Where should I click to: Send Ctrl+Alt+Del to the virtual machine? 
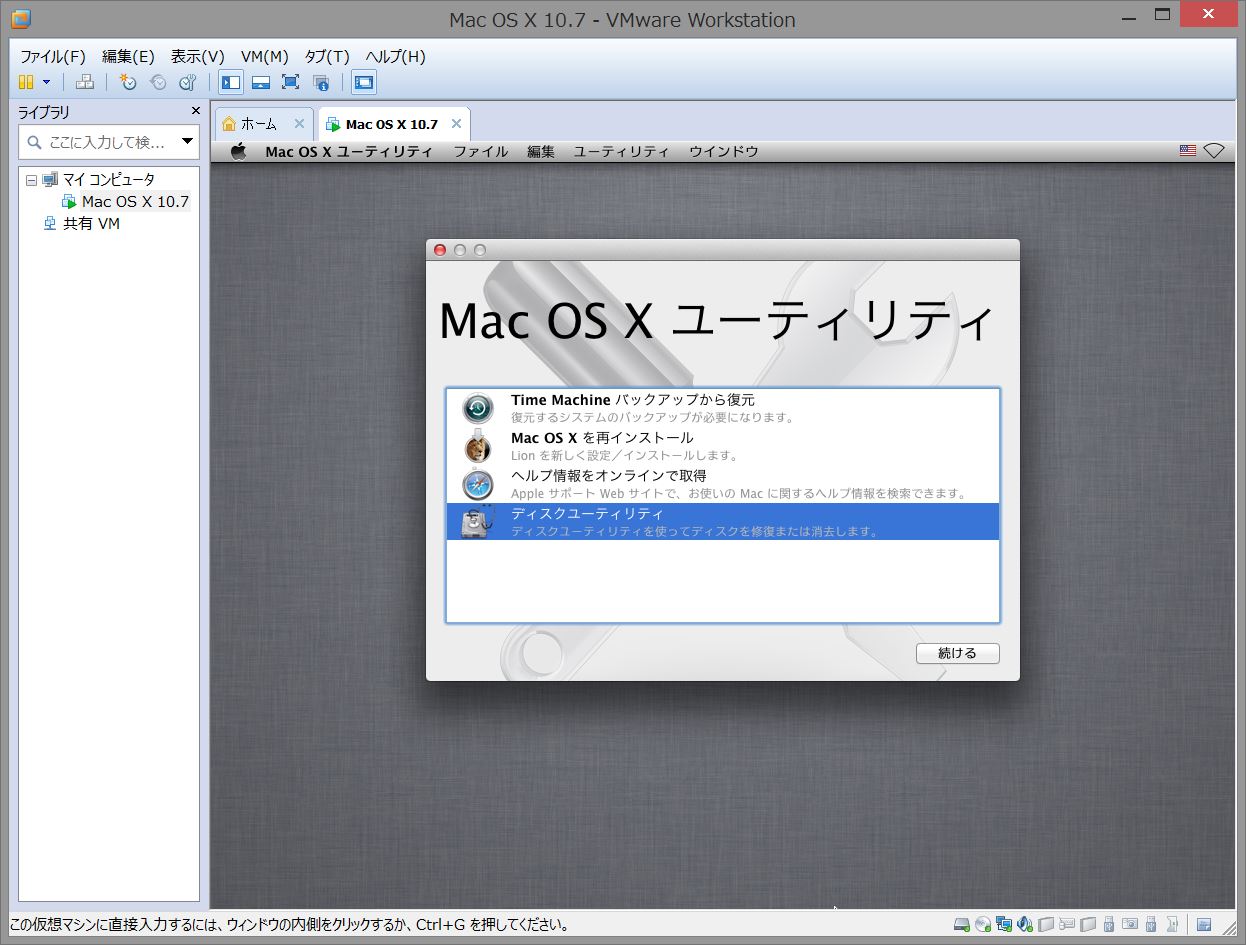tap(85, 82)
